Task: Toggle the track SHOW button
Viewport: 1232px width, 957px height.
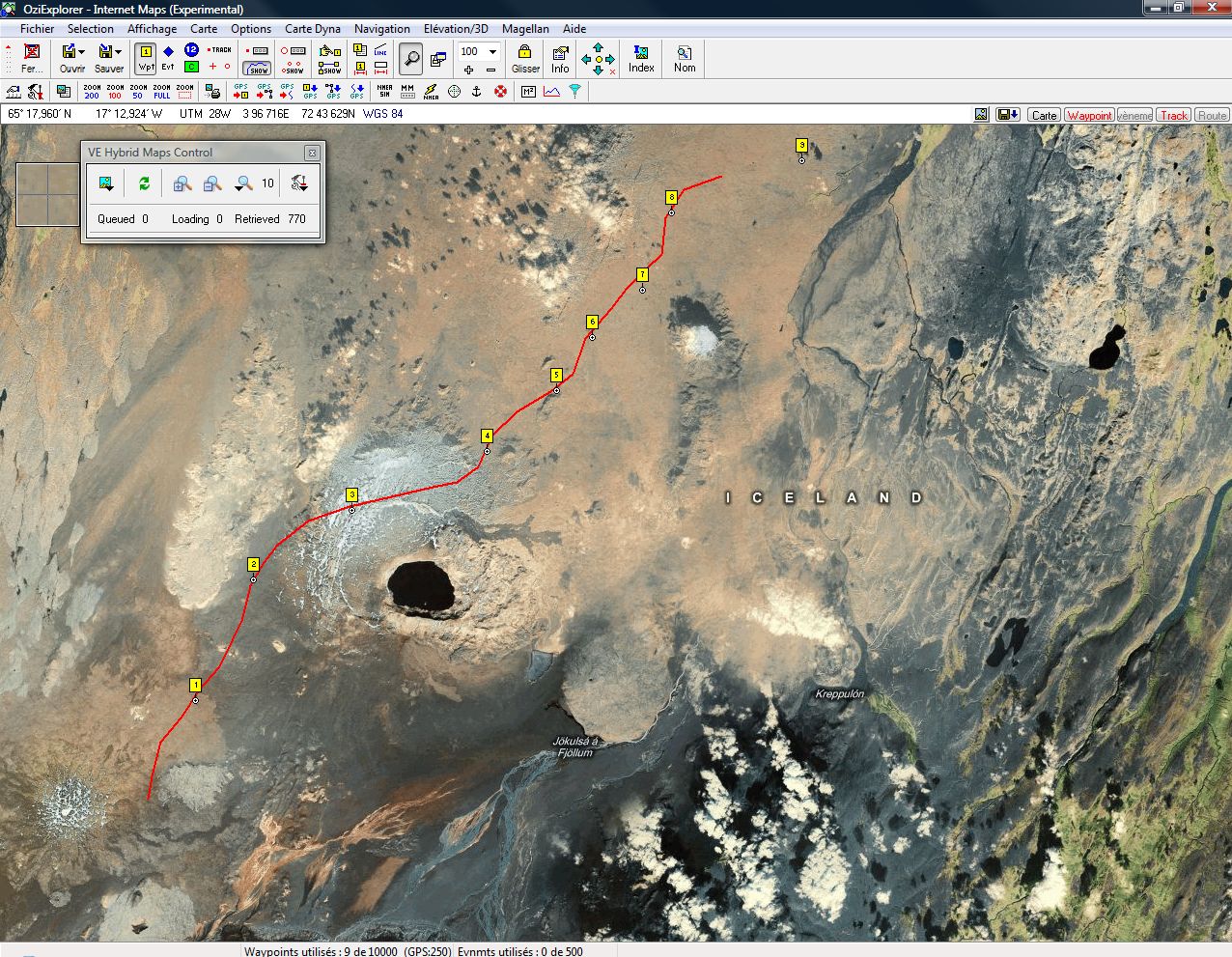Action: point(258,68)
